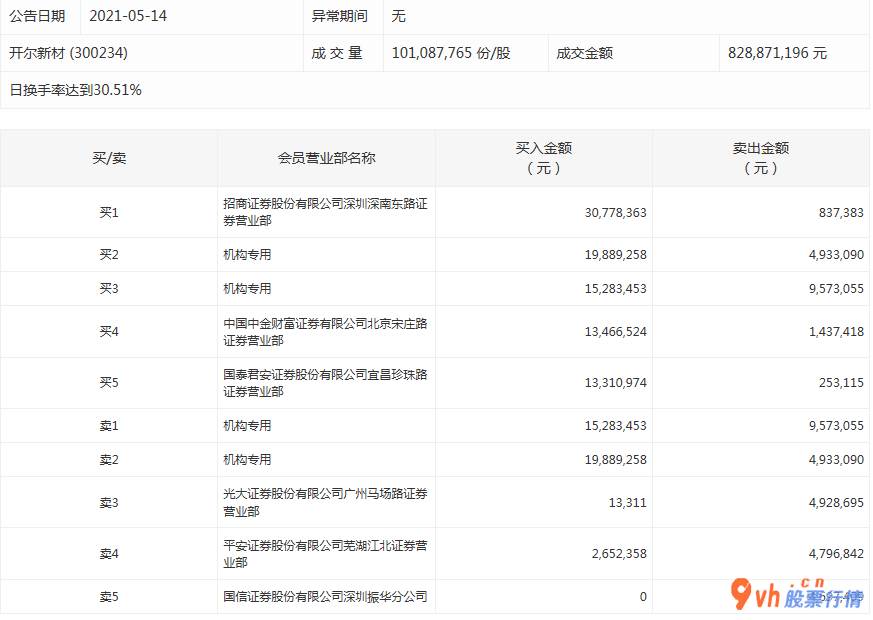873x620 pixels.
Task: Click 国泰君安证券宜昌珍珠路证券营业部 name
Action: click(326, 383)
